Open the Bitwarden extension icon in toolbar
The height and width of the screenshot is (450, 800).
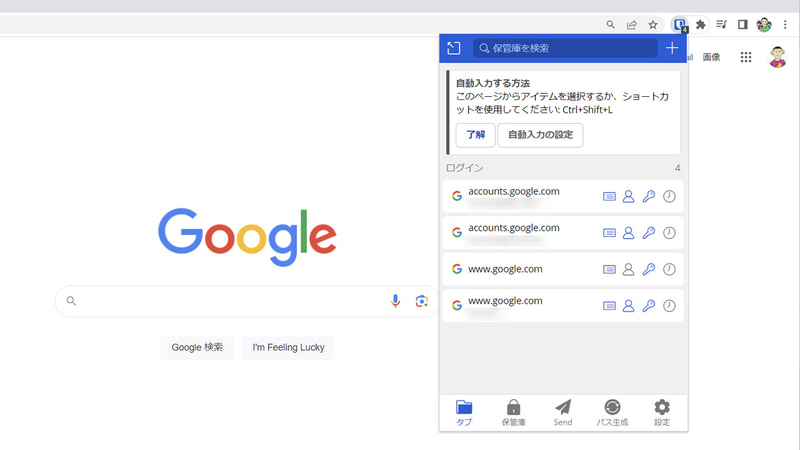point(680,24)
